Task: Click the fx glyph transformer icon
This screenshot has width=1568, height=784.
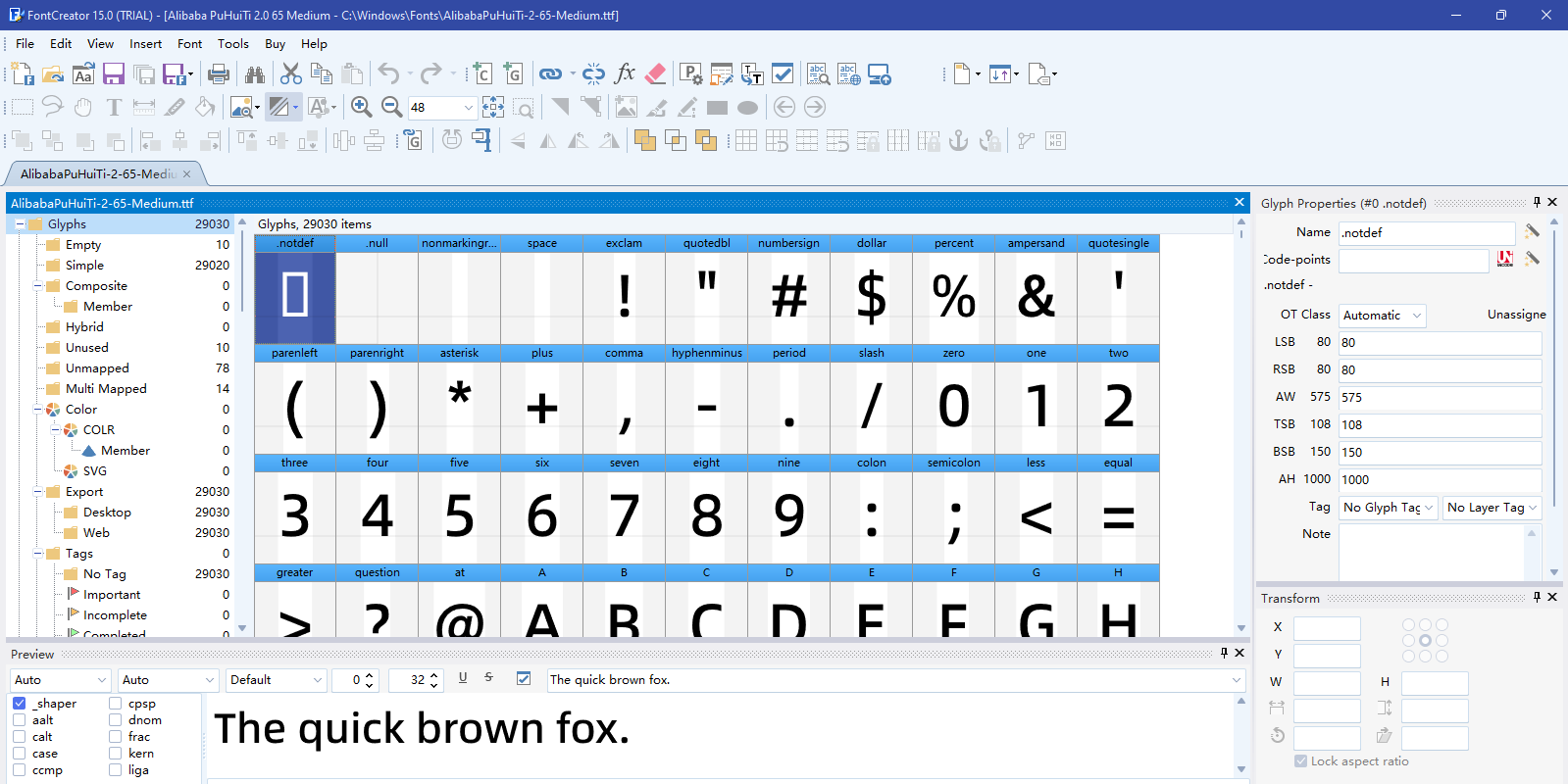Action: tap(625, 74)
